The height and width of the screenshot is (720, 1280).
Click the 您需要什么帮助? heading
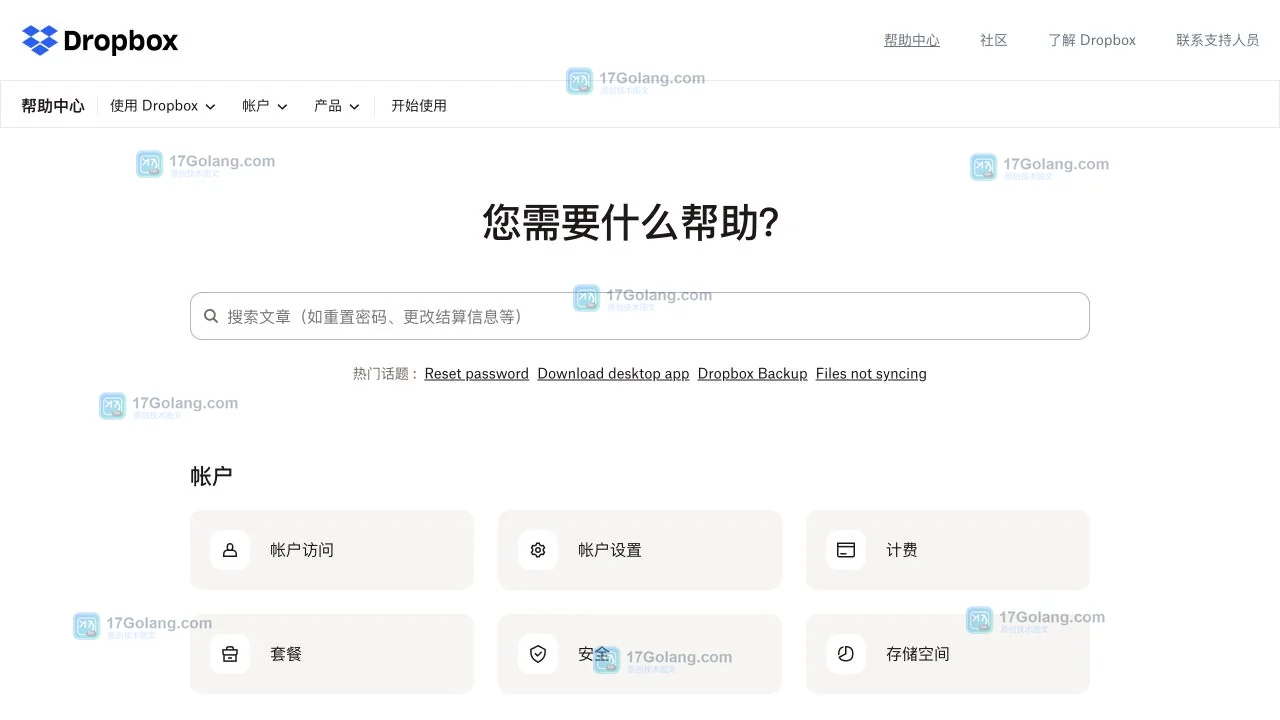tap(631, 222)
